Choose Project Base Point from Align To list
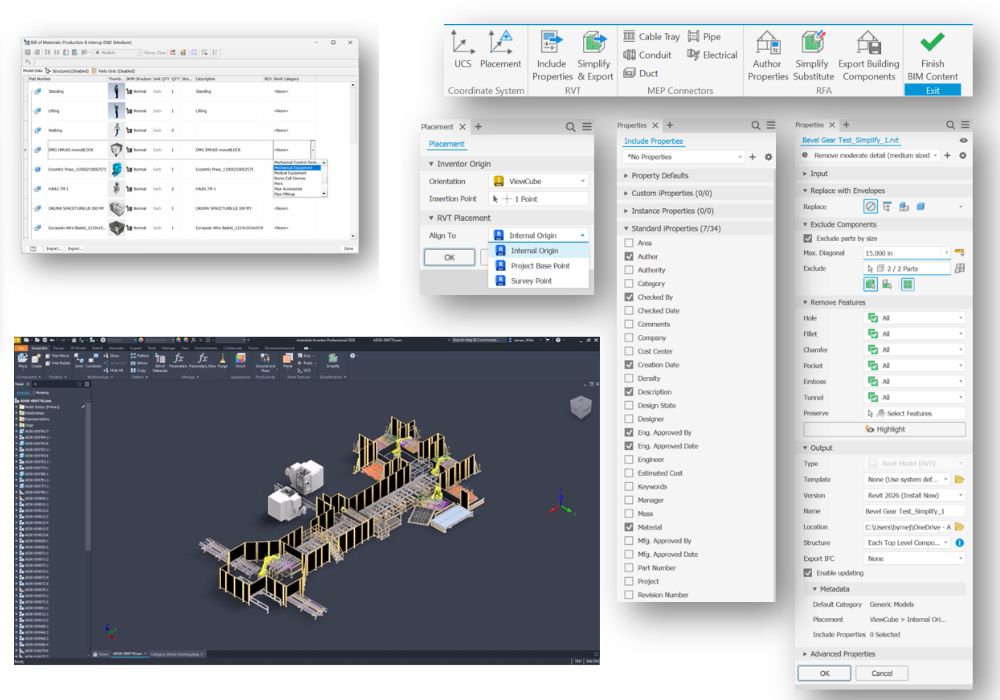The height and width of the screenshot is (700, 1000). click(539, 266)
